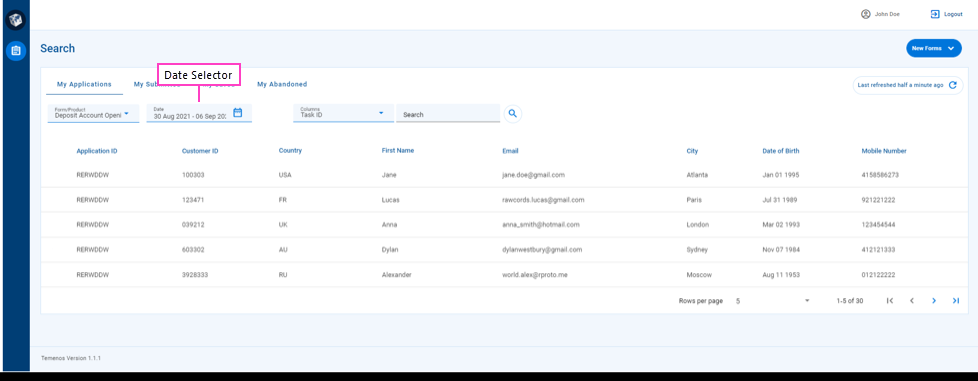The image size is (978, 381).
Task: Sort by Mobile Number column header
Action: point(884,151)
